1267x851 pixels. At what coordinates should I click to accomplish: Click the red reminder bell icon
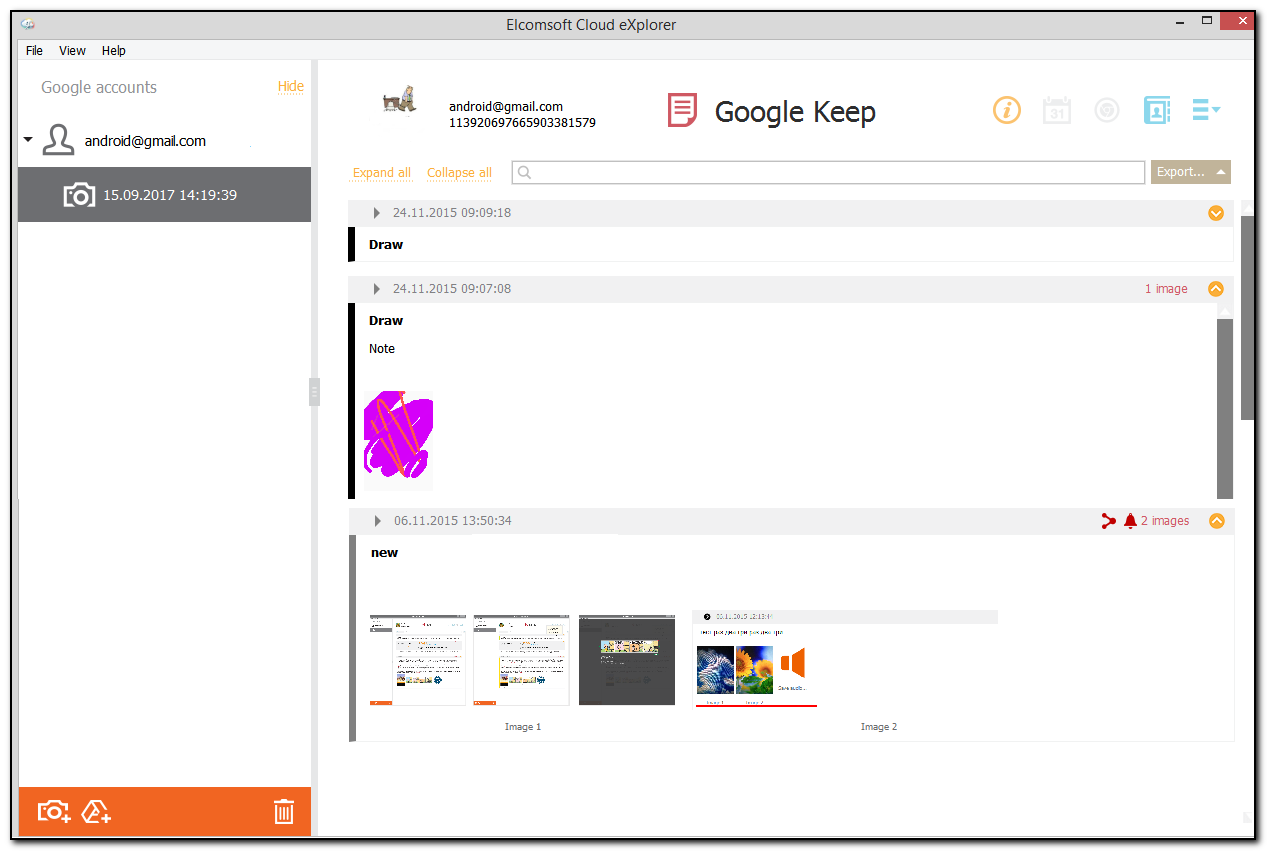(x=1130, y=520)
